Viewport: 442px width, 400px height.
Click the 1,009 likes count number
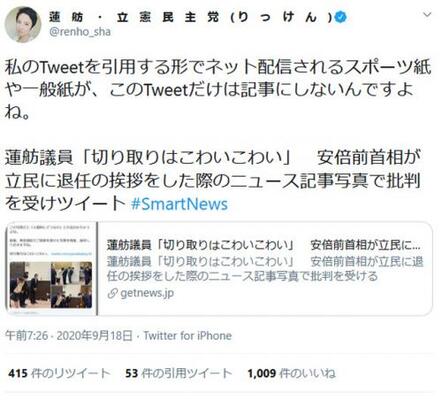click(262, 373)
